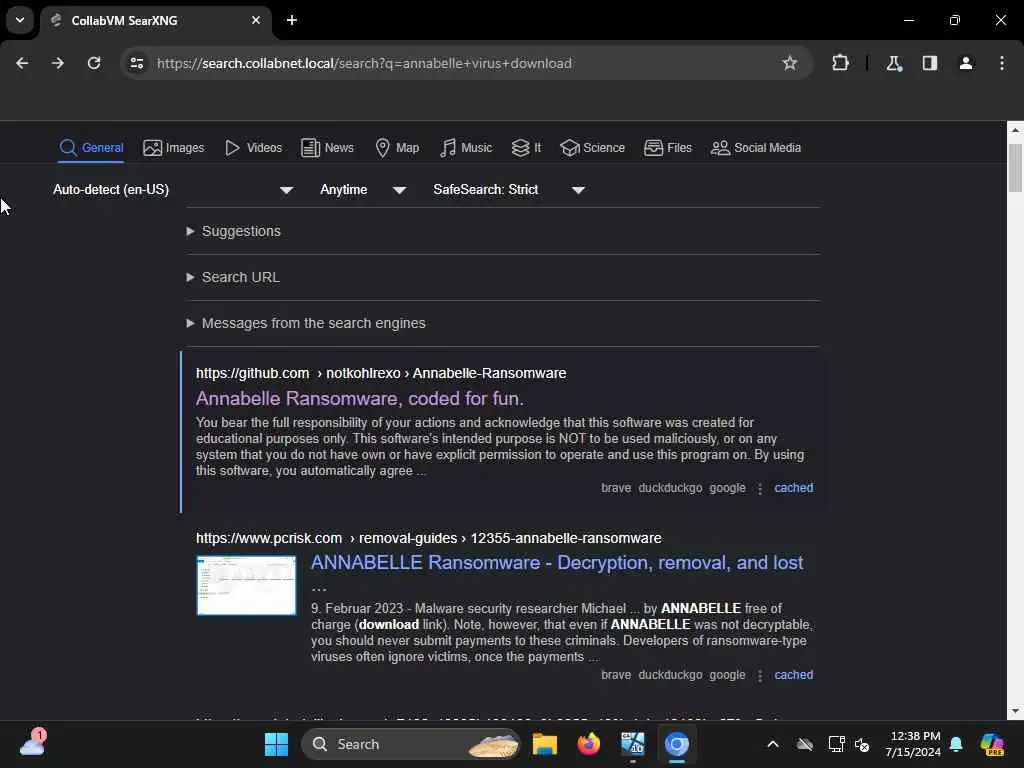
Task: Open the options dots on pcrisk result
Action: click(760, 675)
